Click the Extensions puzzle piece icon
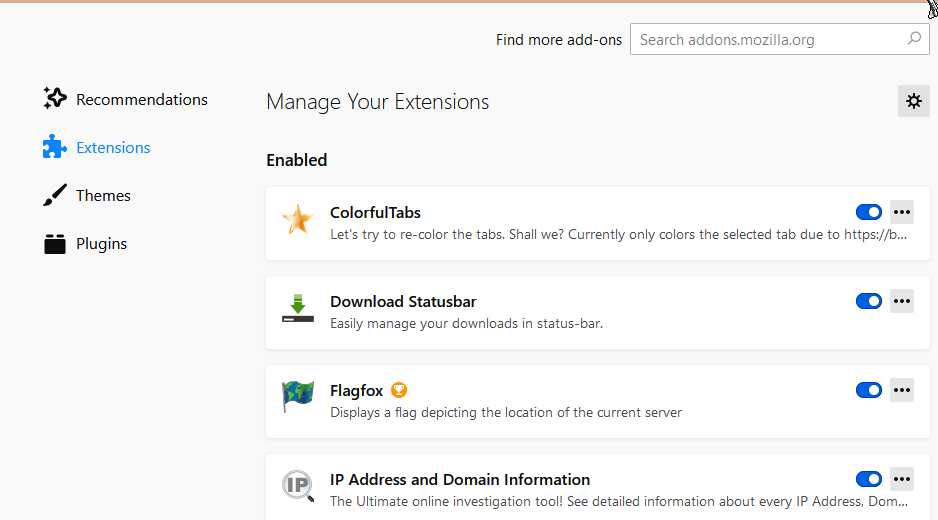938x520 pixels. point(54,147)
